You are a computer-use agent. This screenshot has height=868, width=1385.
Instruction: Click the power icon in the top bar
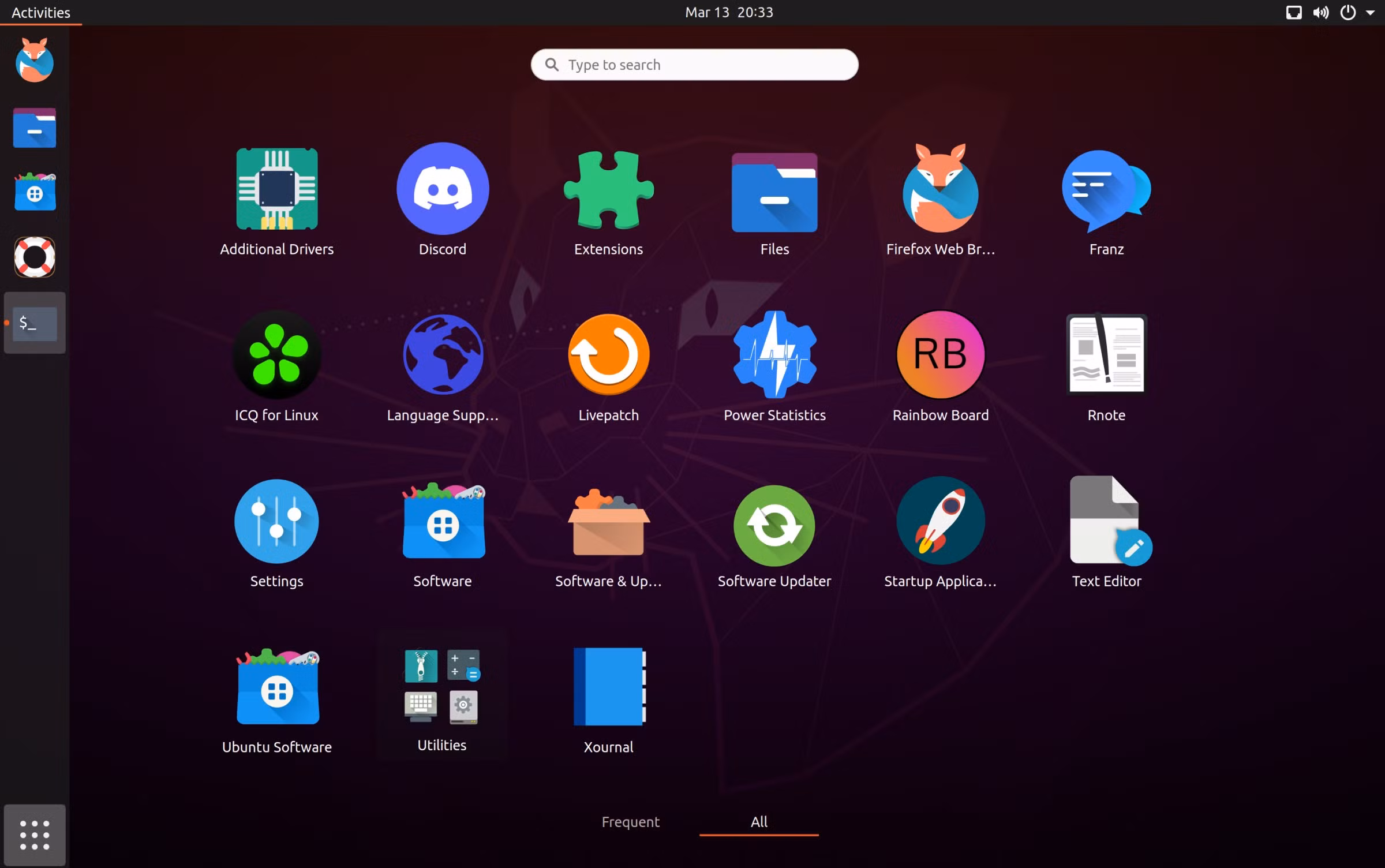[1348, 12]
